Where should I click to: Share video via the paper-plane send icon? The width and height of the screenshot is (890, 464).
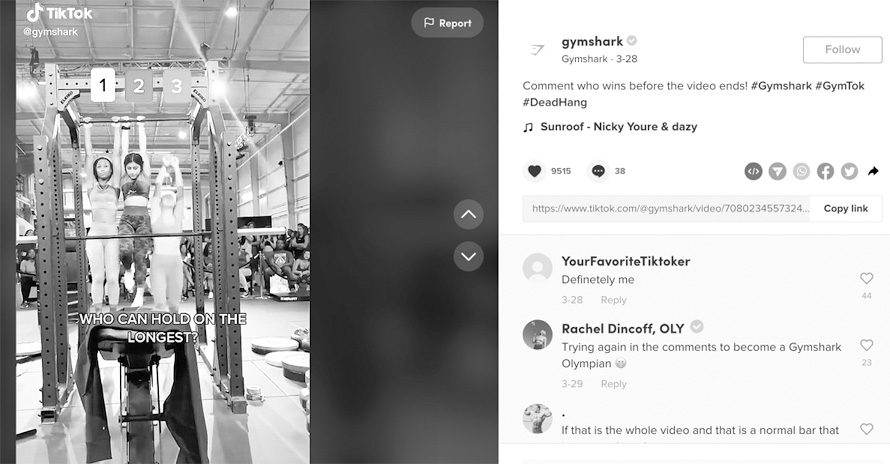click(777, 171)
